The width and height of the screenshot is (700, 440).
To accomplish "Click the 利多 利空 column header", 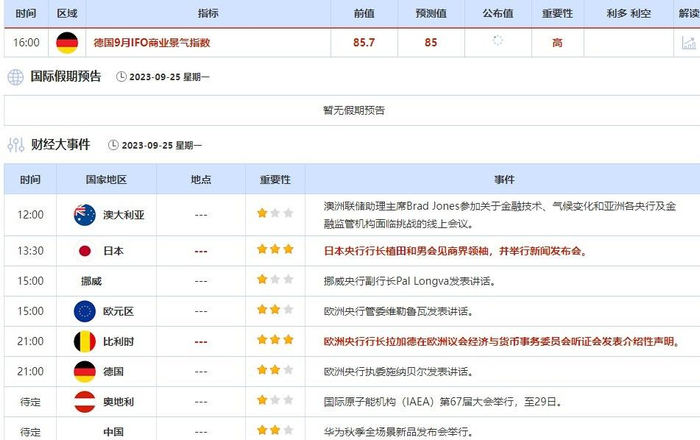I will (x=628, y=13).
